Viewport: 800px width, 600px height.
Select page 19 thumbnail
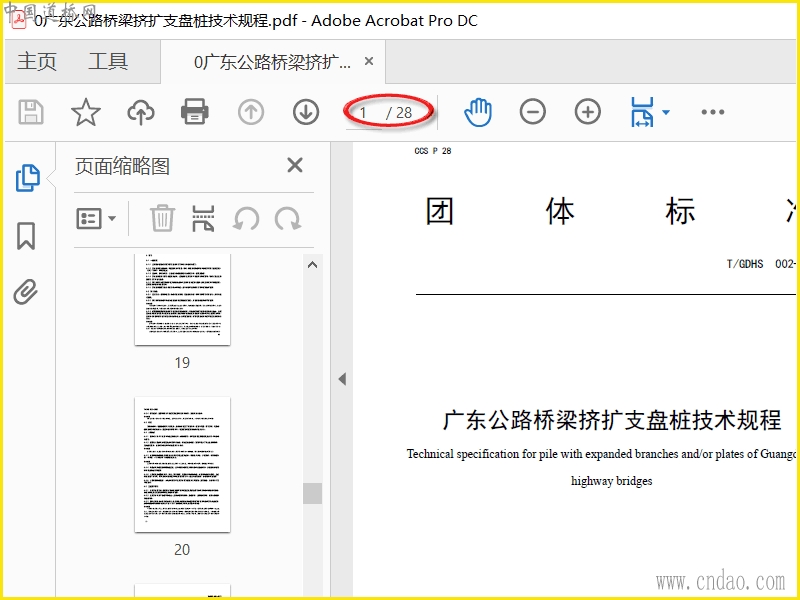point(183,299)
